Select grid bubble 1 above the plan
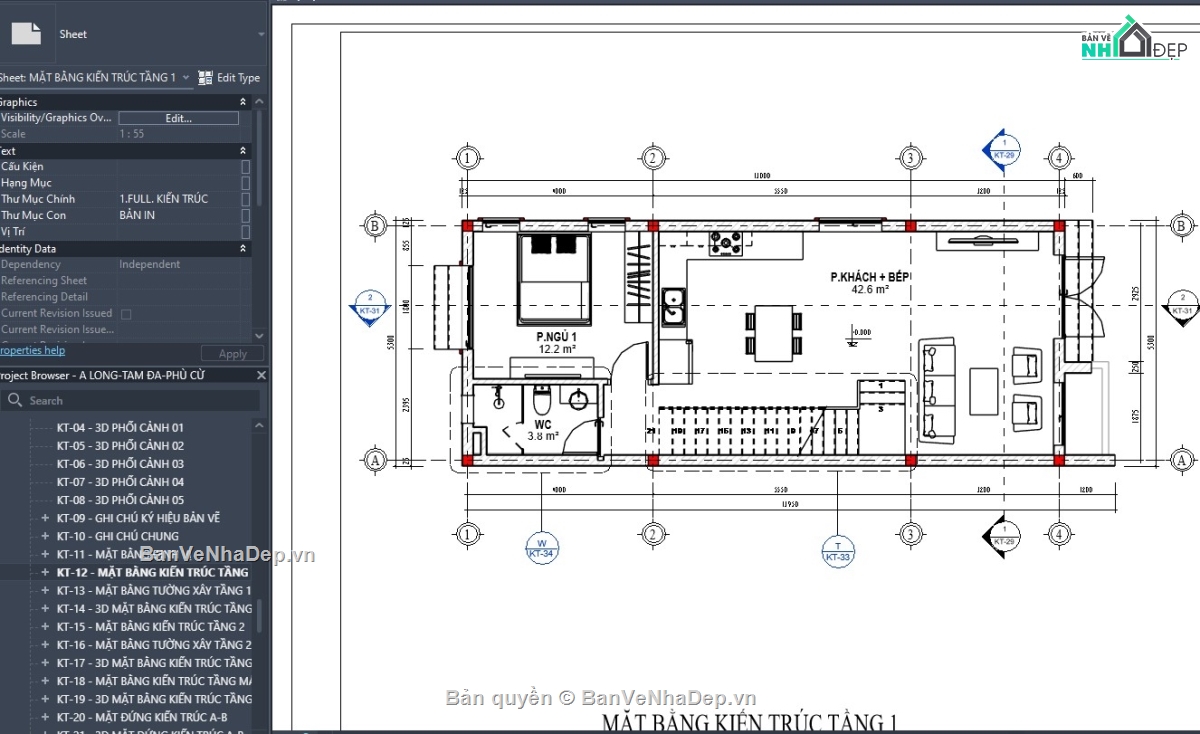 coord(466,158)
